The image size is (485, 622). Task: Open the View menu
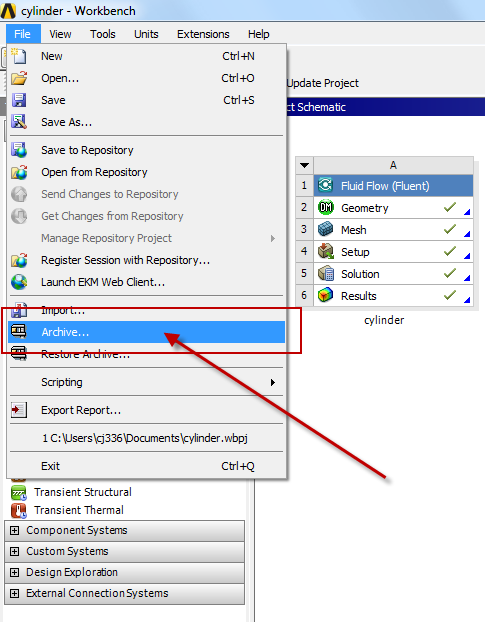point(60,34)
